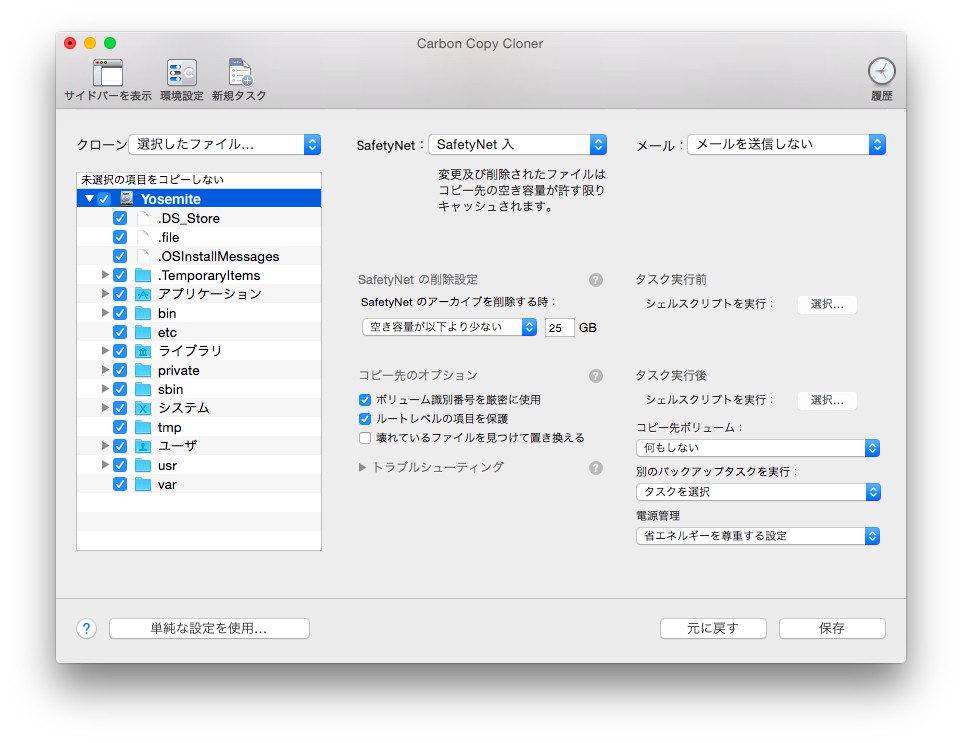Uncheck ボリューム識別番号を厳密に使用 checkbox
The height and width of the screenshot is (743, 962).
(x=365, y=400)
